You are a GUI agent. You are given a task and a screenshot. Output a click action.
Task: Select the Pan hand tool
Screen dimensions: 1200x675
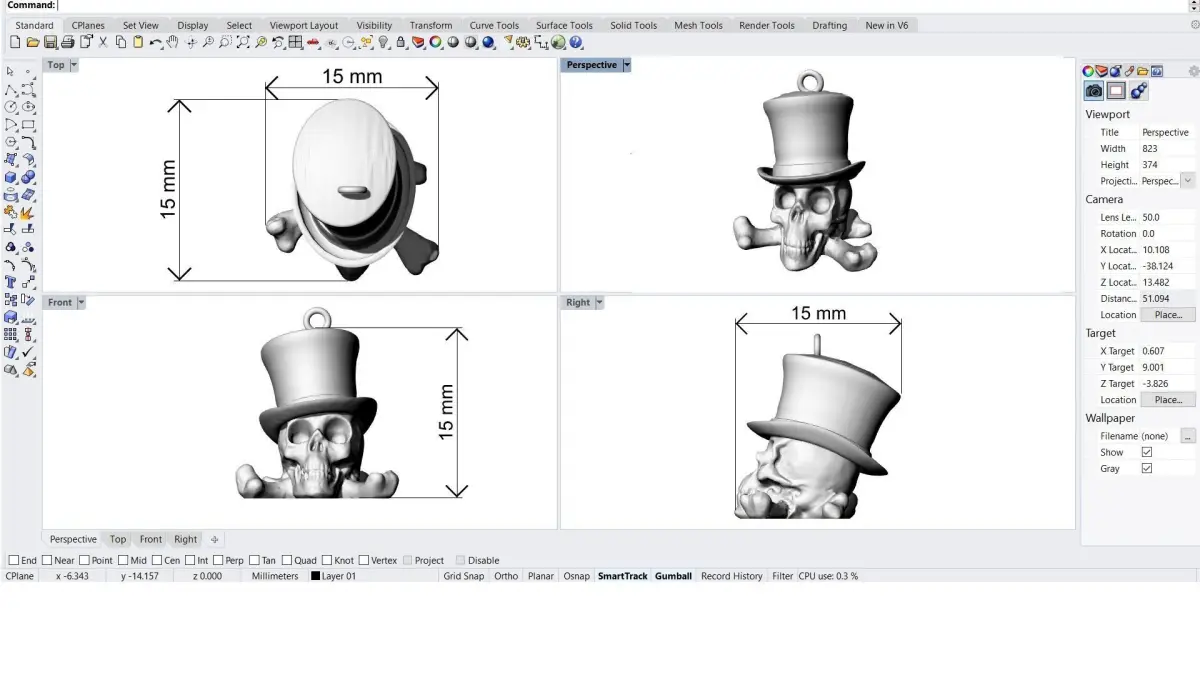pos(173,42)
